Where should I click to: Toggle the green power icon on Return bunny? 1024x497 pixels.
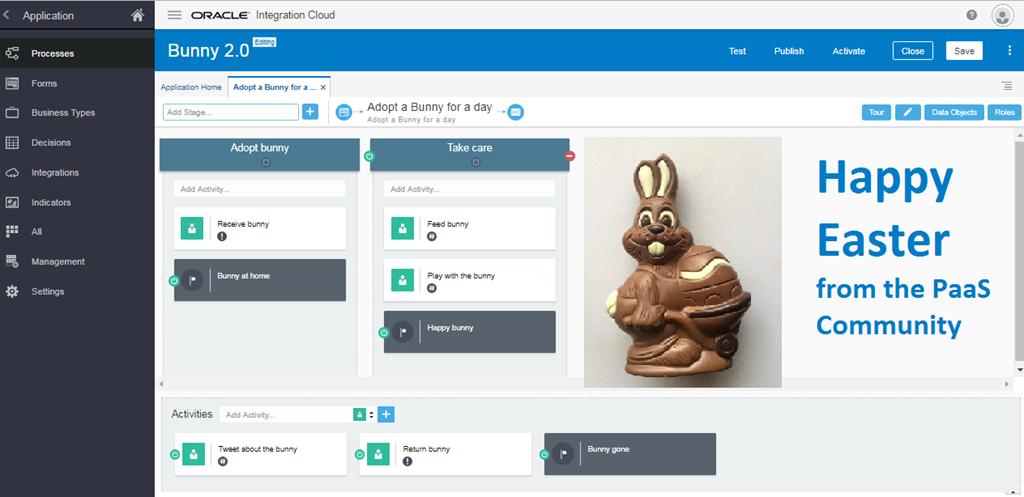(x=365, y=455)
